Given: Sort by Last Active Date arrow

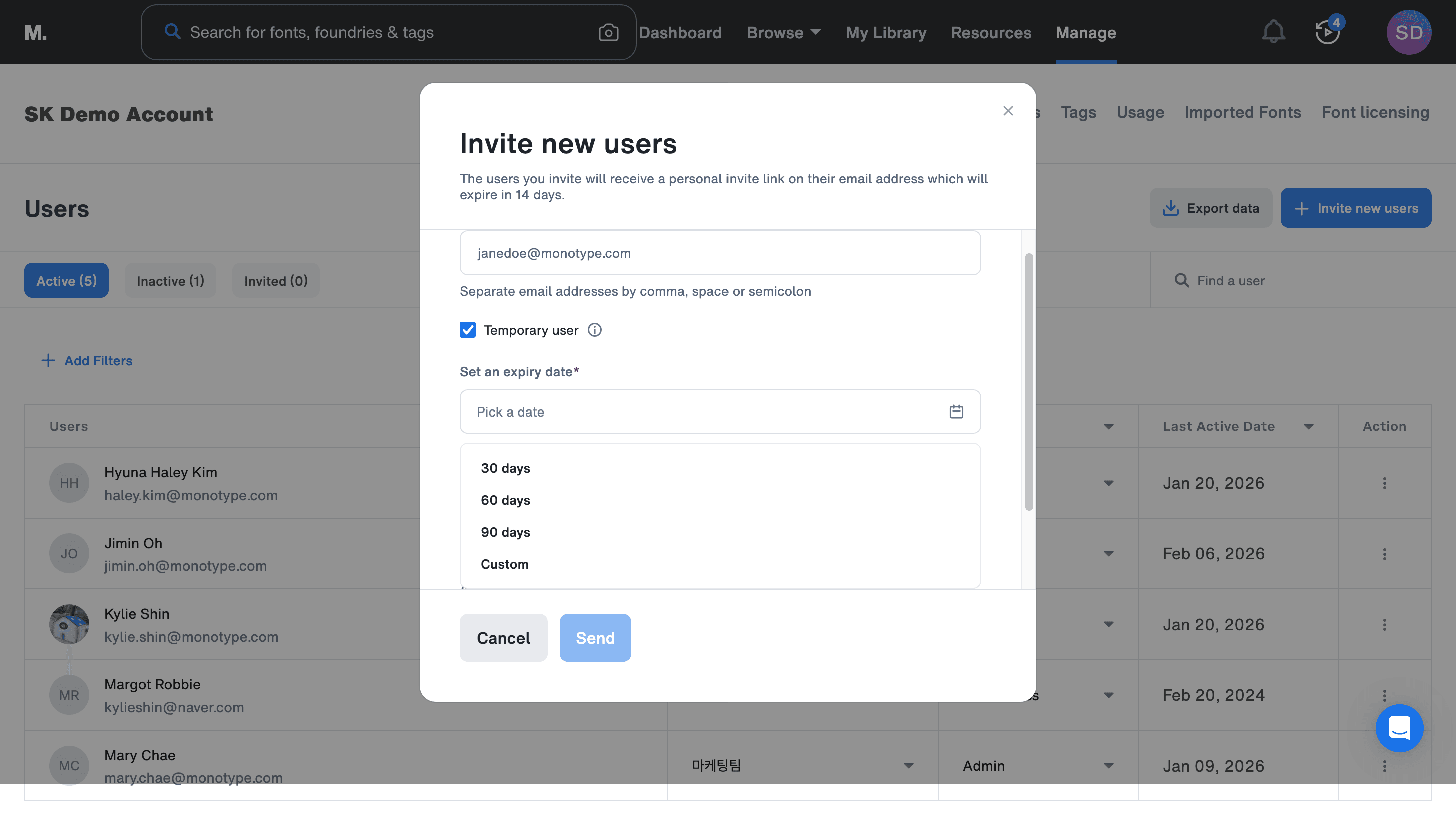Looking at the screenshot, I should pos(1308,426).
